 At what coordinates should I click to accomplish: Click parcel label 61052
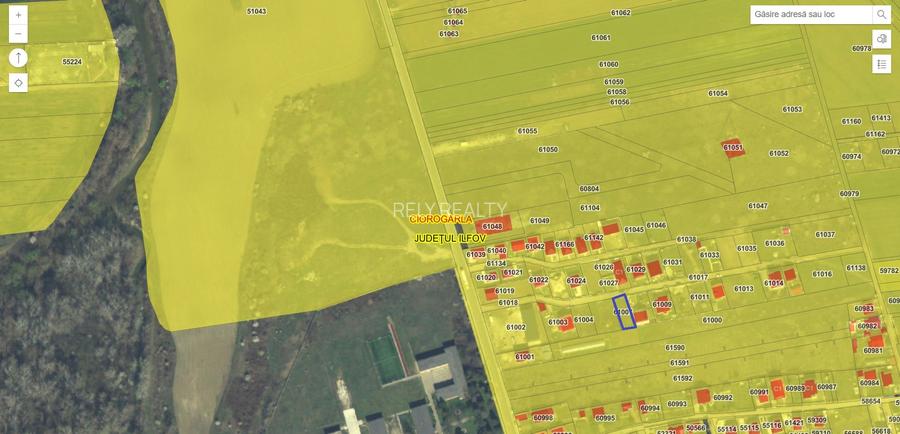[x=779, y=153]
